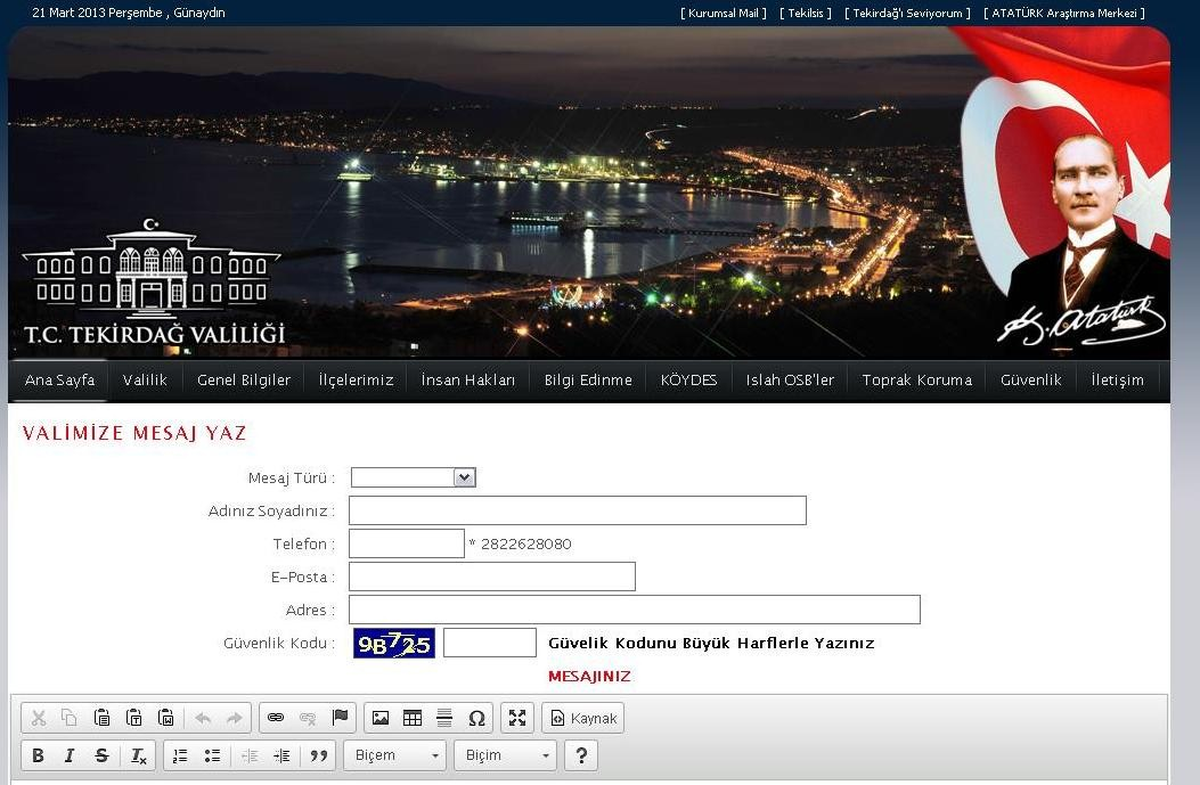Toggle strikethrough formatting
This screenshot has width=1200, height=785.
tap(101, 755)
